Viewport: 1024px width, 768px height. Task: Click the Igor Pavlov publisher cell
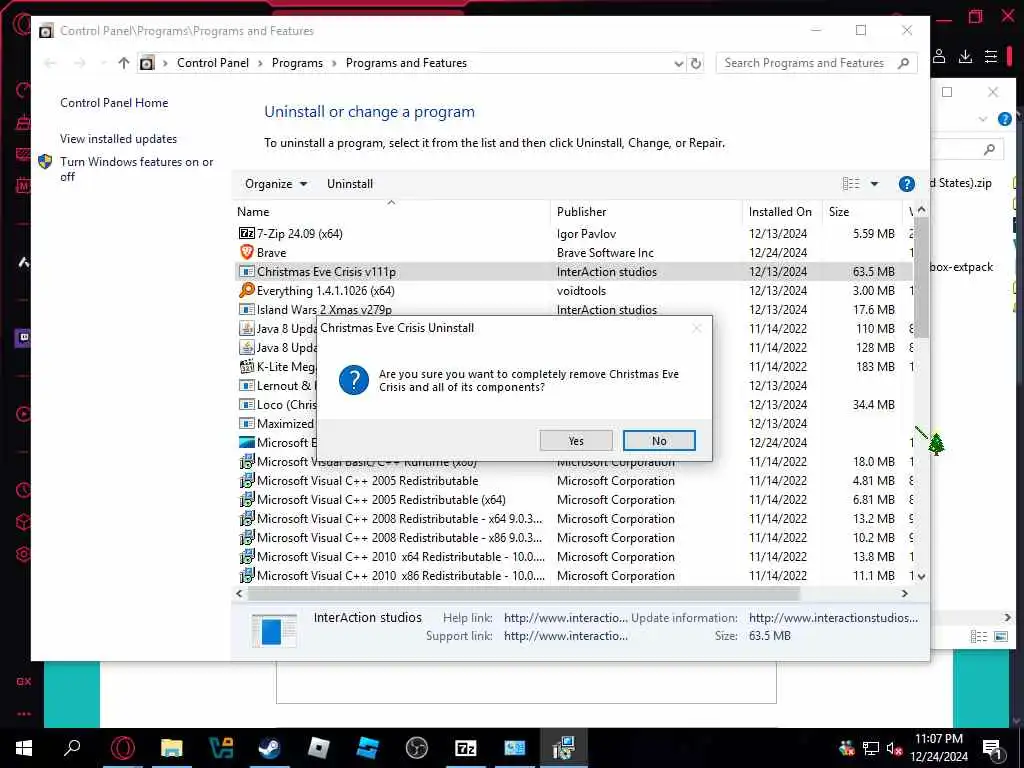pyautogui.click(x=586, y=233)
